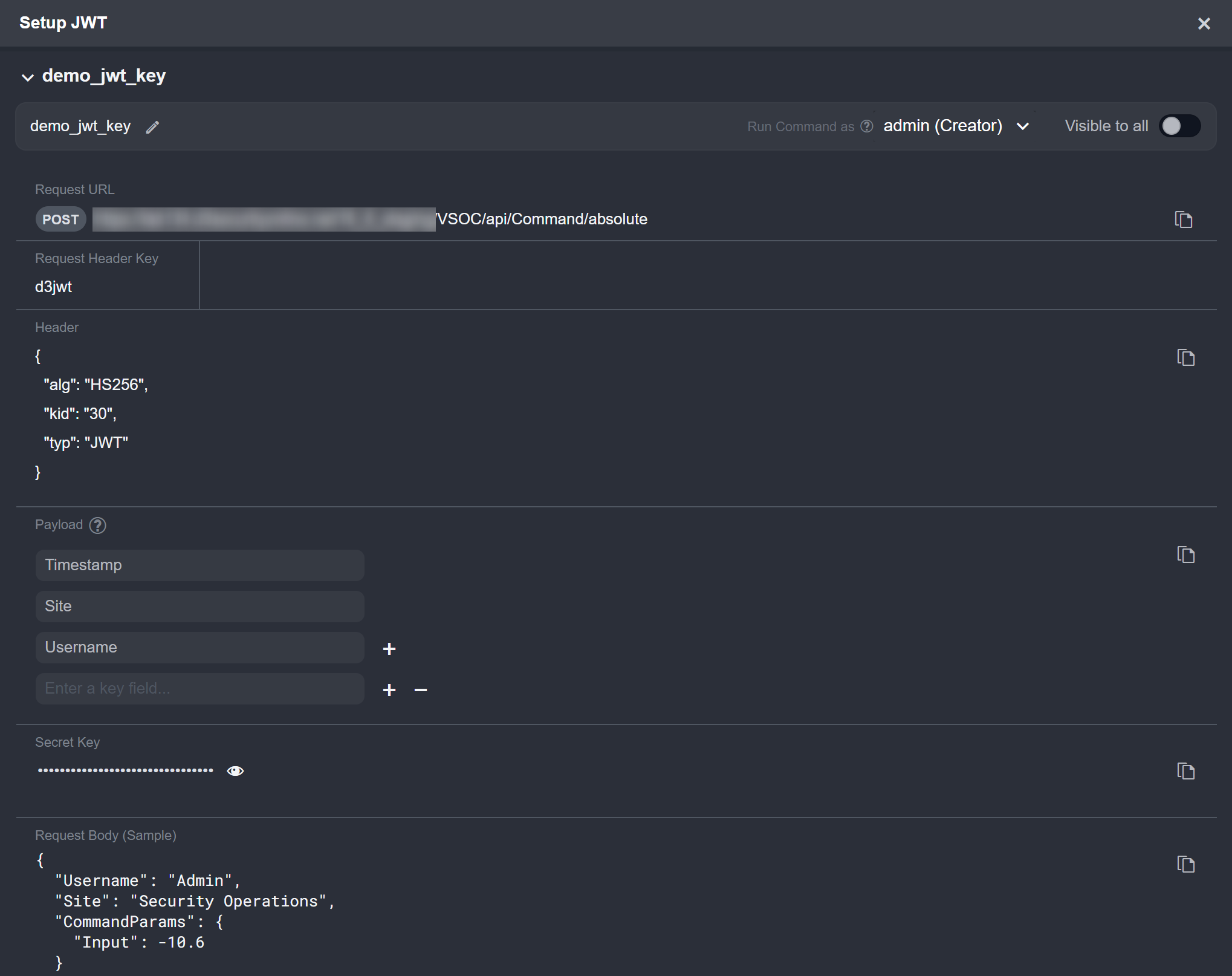The image size is (1232, 976).
Task: Close the Setup JWT dialog
Action: coord(1204,24)
